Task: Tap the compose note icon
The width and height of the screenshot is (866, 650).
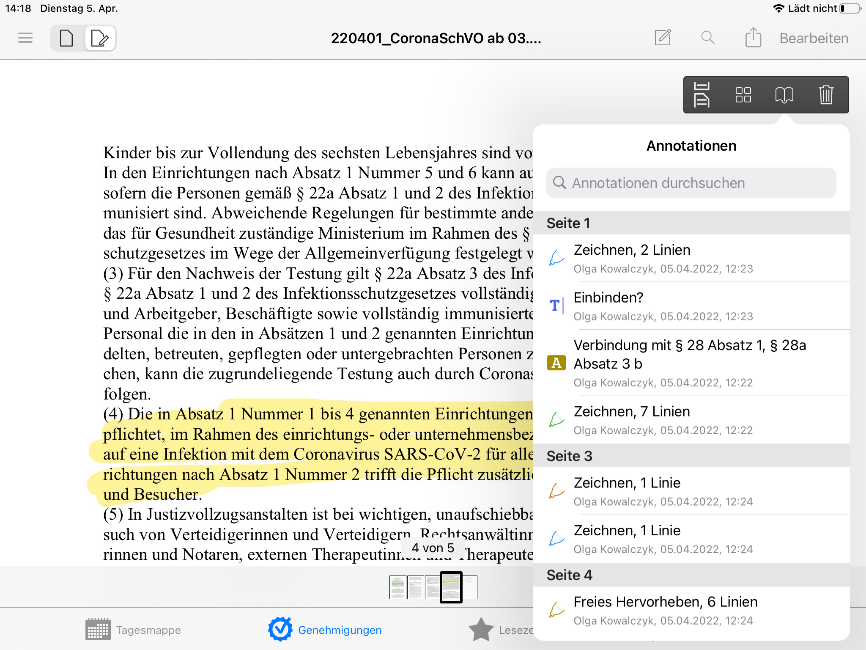Action: pyautogui.click(x=662, y=38)
